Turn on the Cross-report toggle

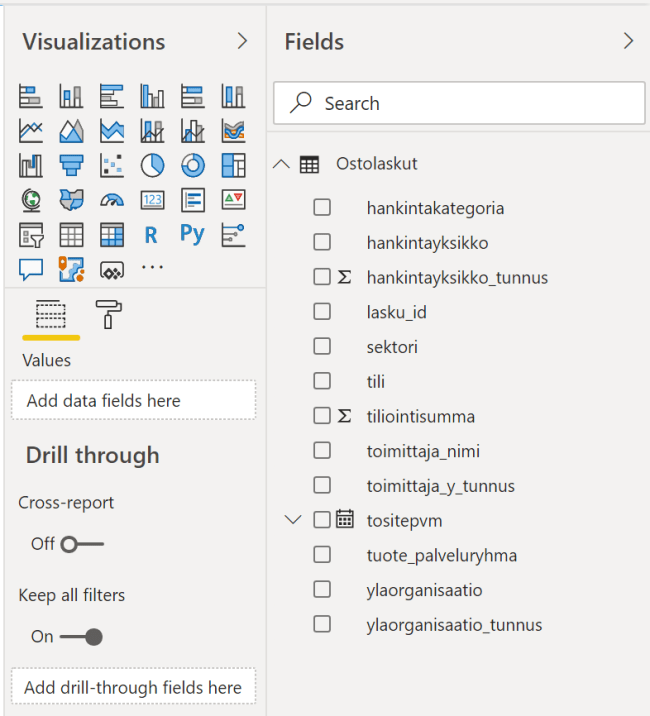click(81, 544)
